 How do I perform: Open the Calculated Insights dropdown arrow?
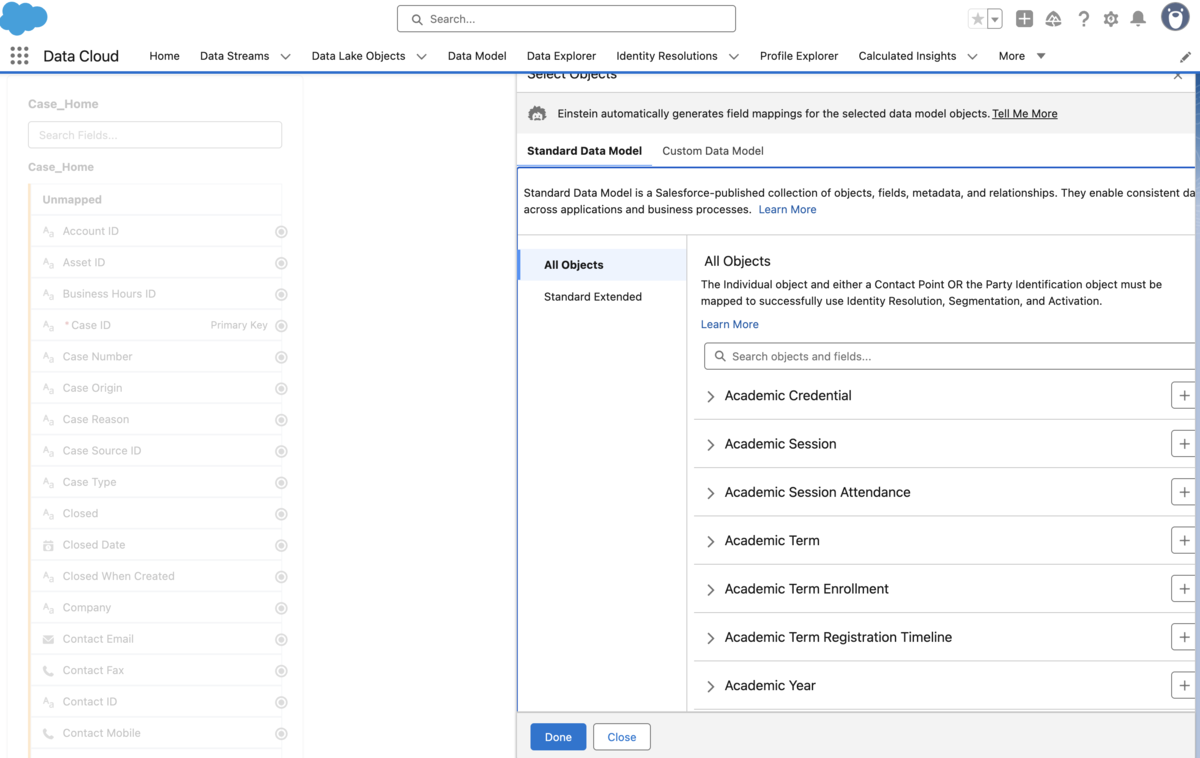972,57
